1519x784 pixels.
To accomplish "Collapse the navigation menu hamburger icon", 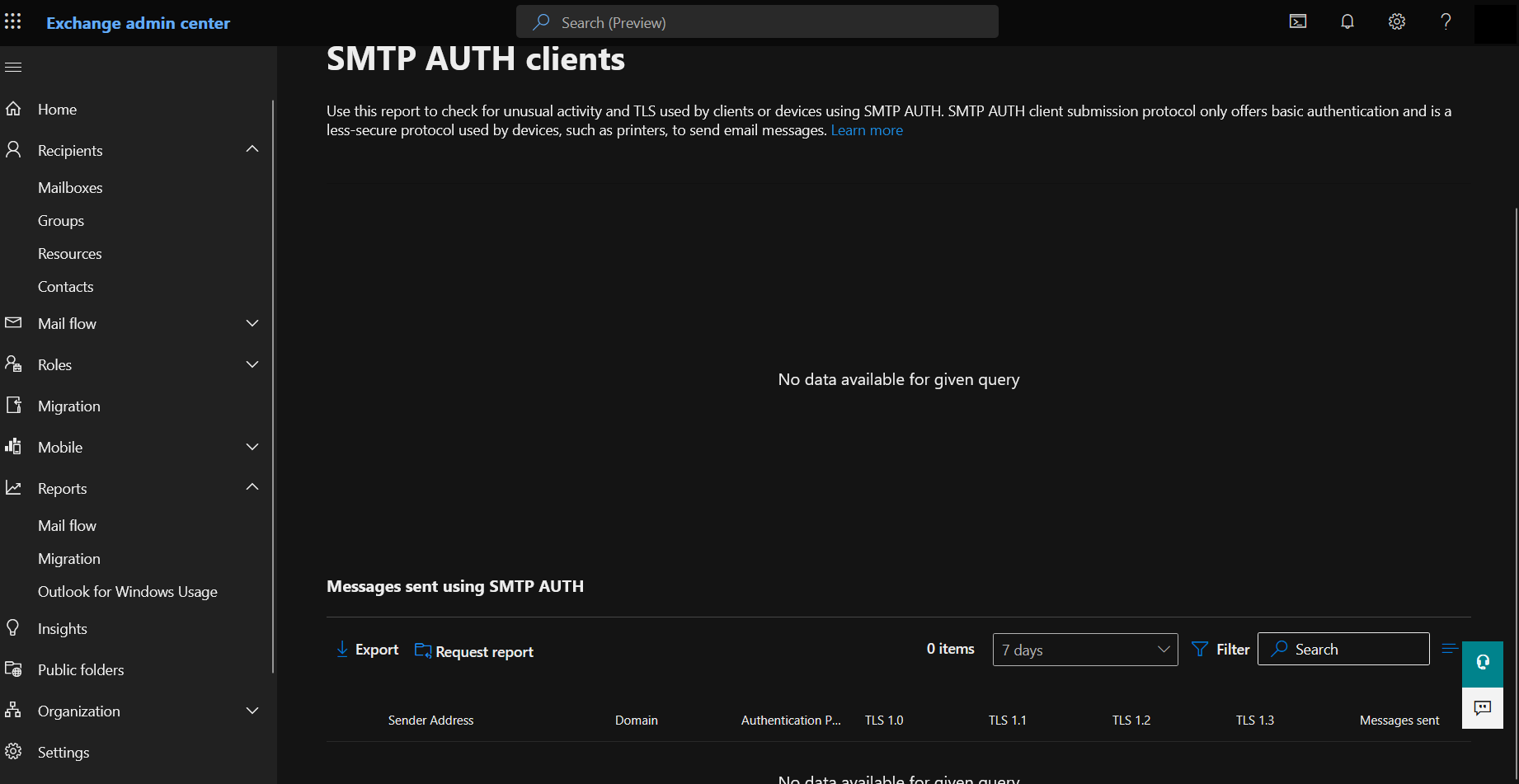I will (13, 67).
